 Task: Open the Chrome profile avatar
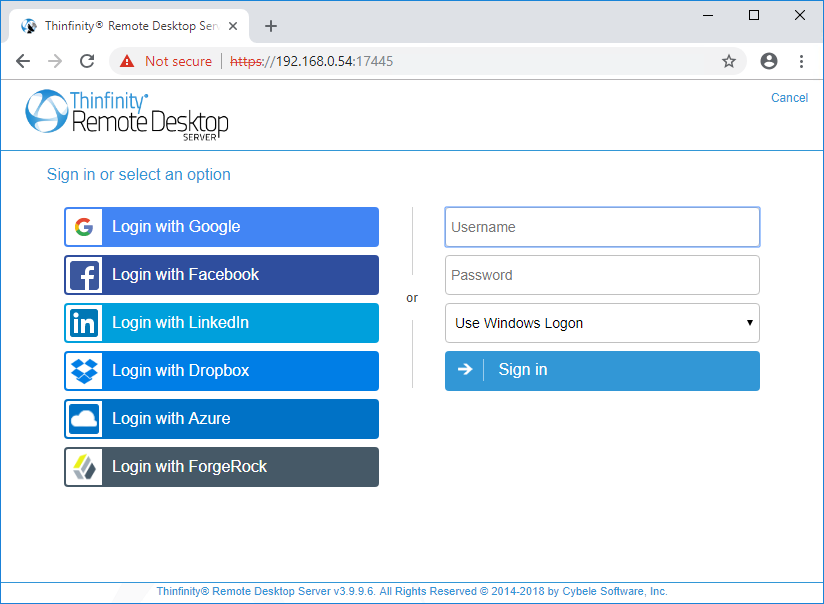coord(769,61)
